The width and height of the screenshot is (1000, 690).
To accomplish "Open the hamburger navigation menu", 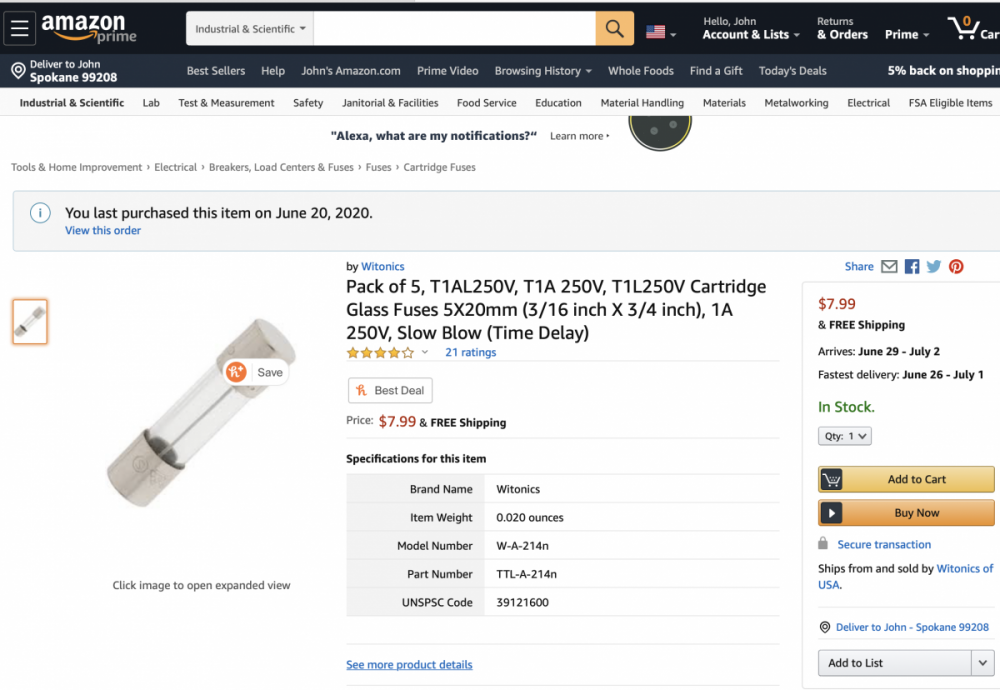I will (20, 28).
